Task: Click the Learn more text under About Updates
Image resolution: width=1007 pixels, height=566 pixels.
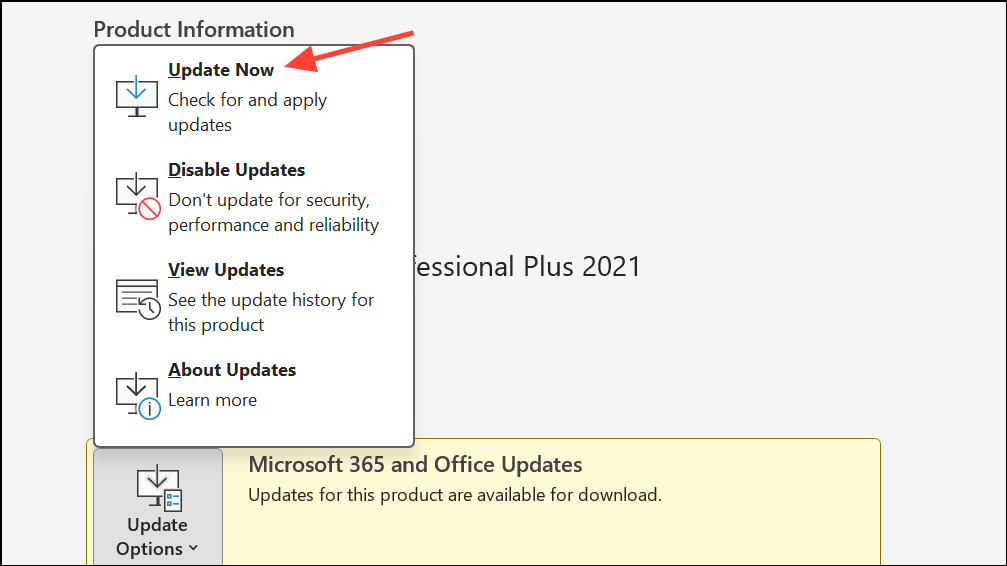Action: click(212, 400)
